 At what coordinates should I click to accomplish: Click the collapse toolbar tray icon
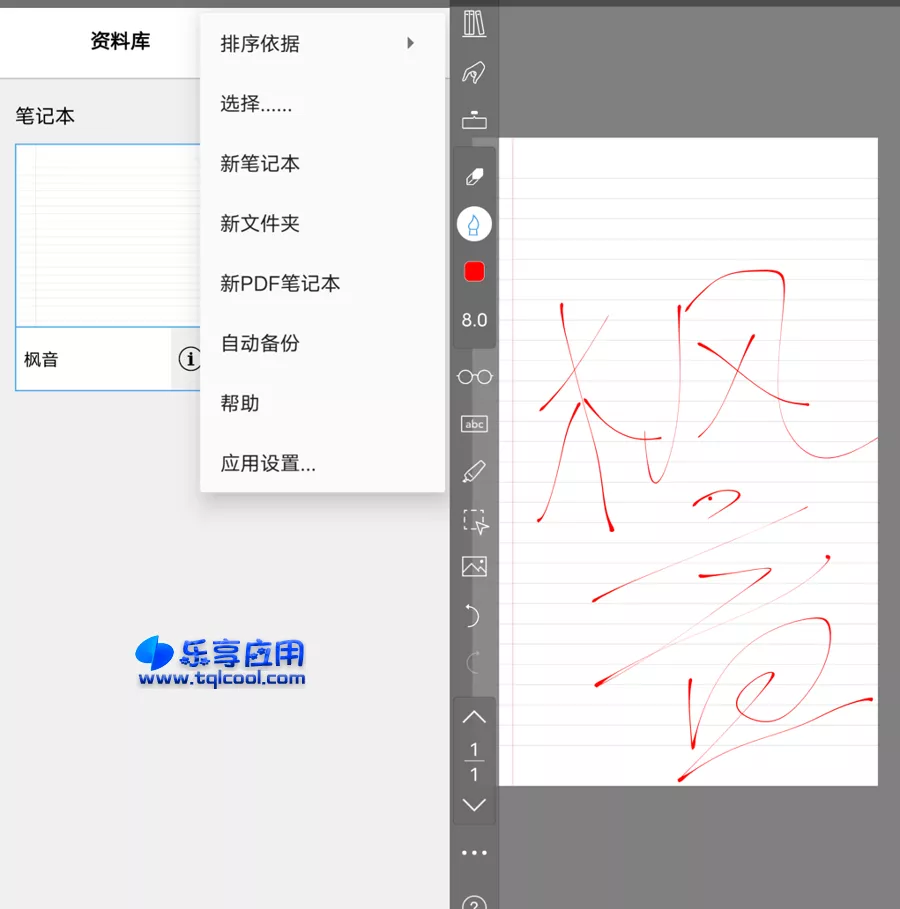click(x=473, y=119)
